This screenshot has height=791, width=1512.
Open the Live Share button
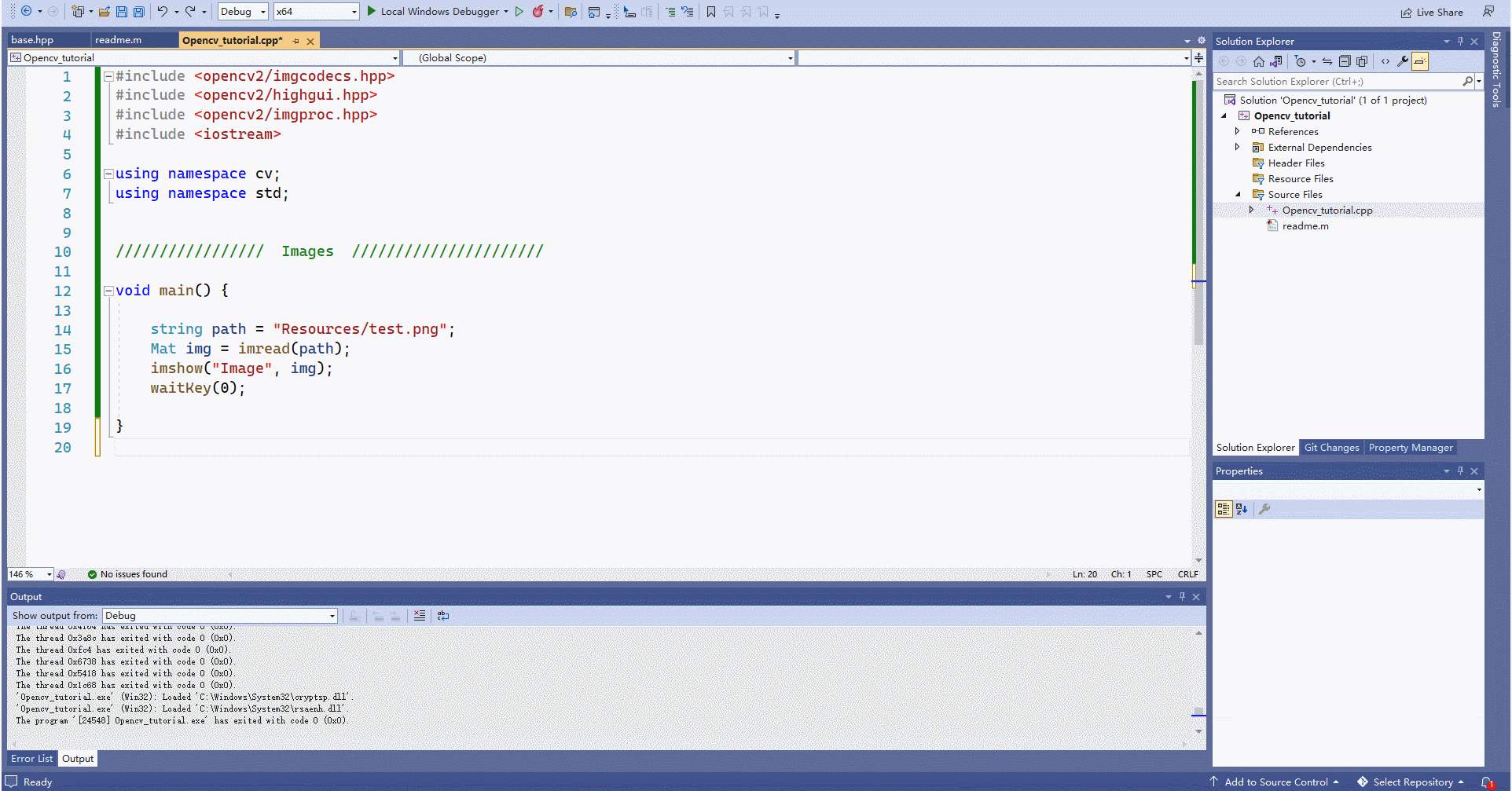[x=1432, y=12]
